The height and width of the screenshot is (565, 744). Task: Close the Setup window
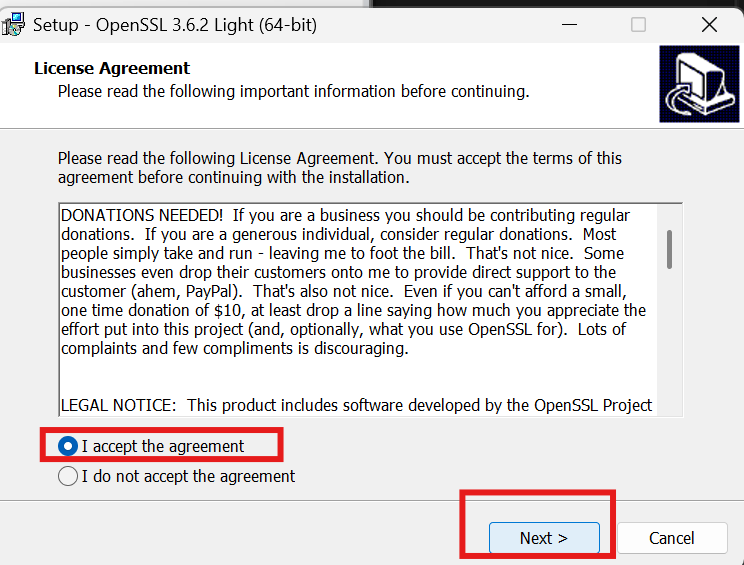[x=709, y=25]
